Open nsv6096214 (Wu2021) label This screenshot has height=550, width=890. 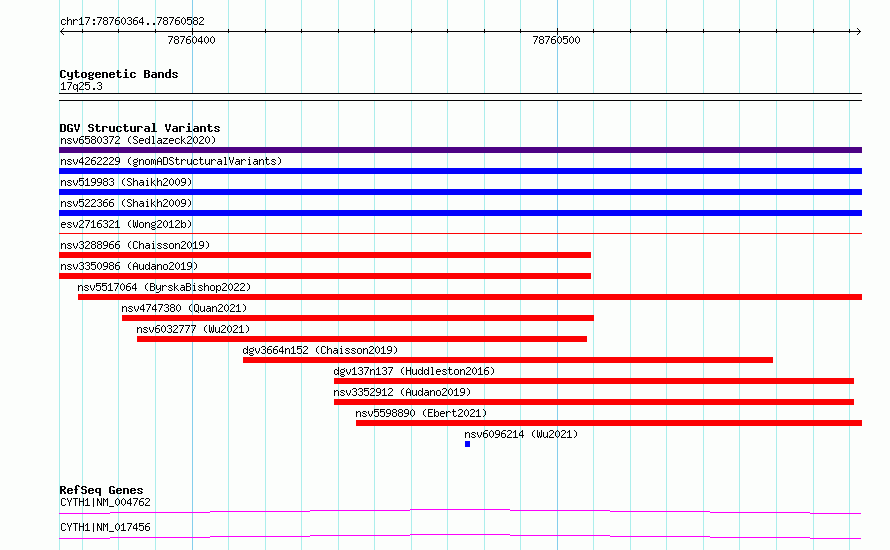pos(521,434)
